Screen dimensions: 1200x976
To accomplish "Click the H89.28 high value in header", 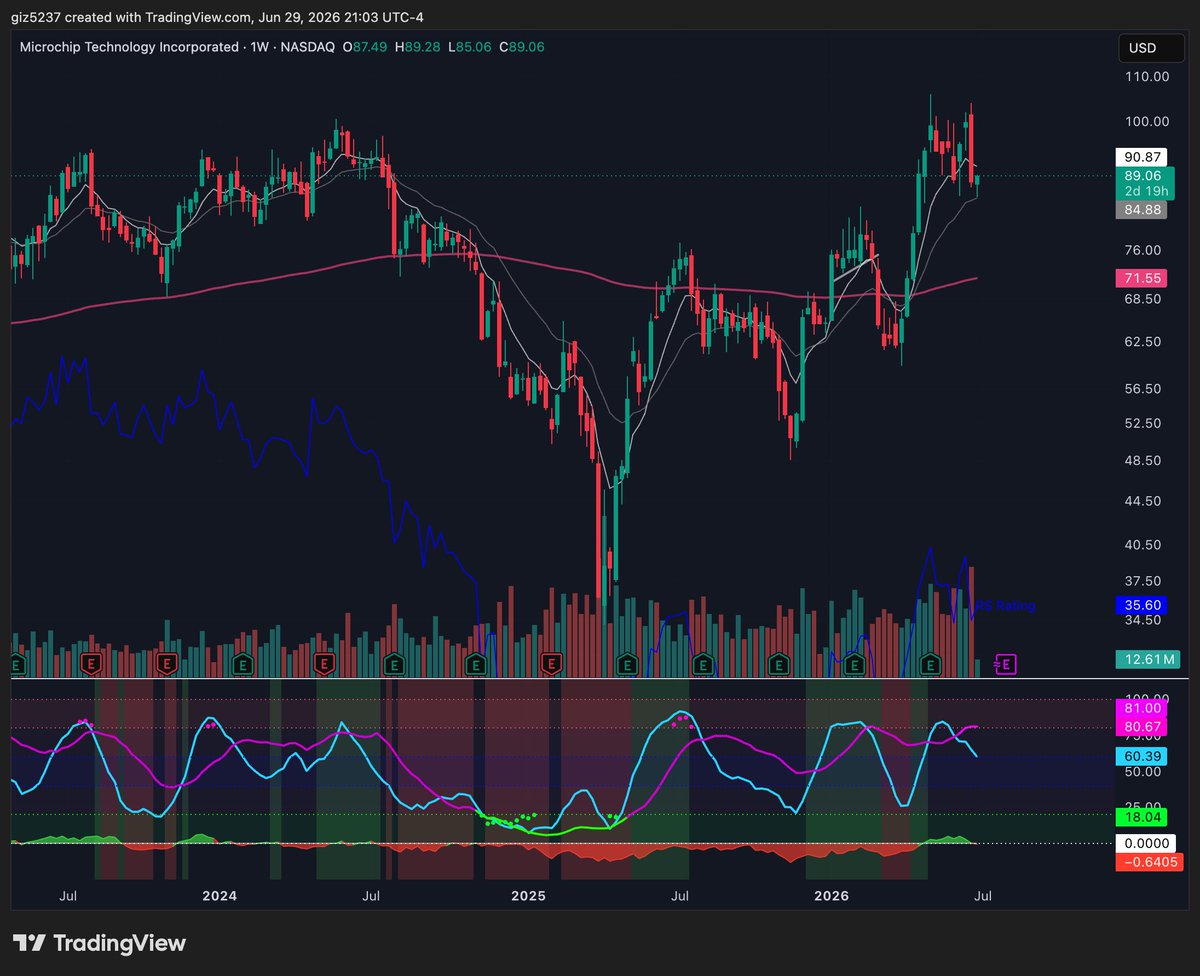I will point(418,47).
